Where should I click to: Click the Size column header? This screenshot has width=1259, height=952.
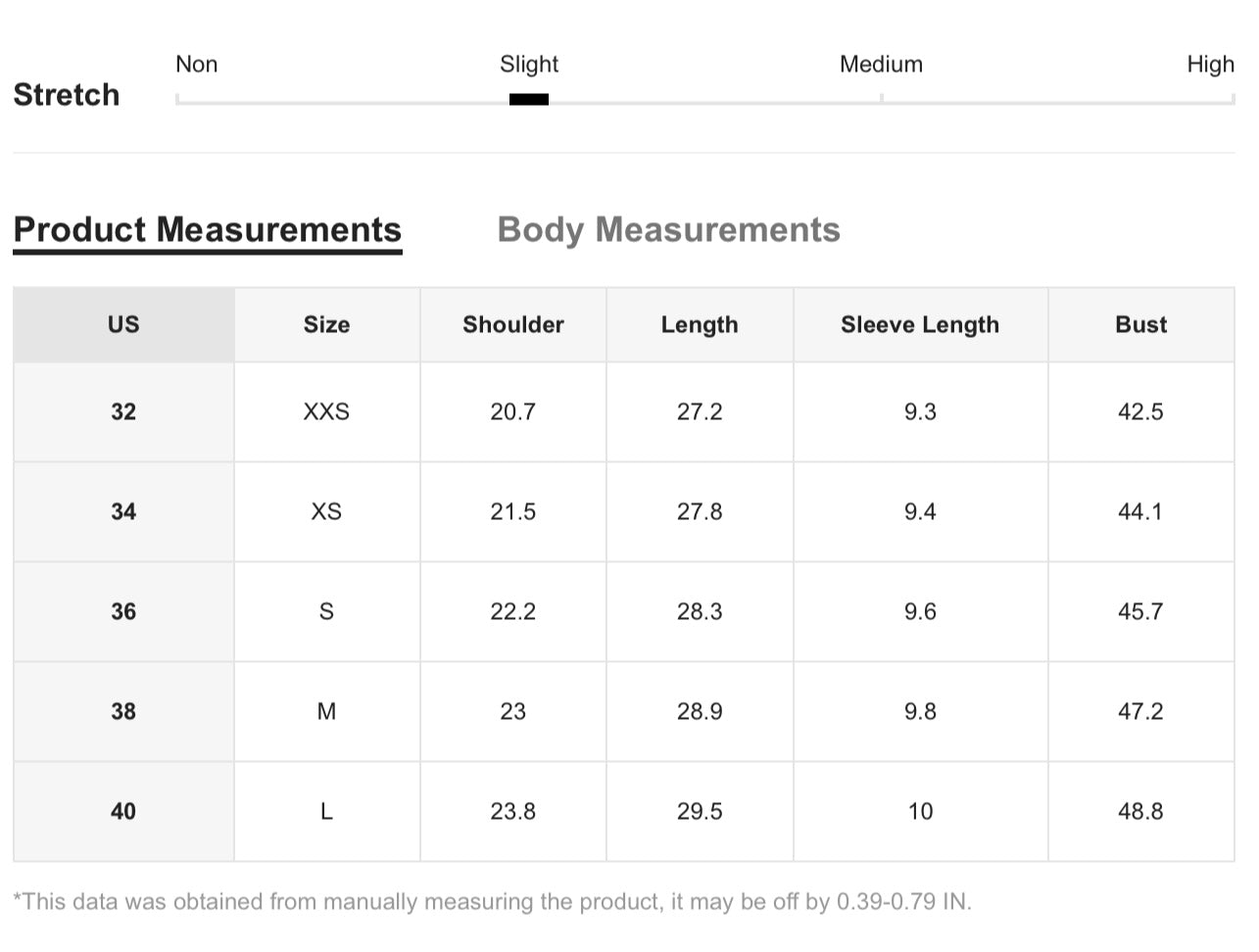[x=326, y=324]
